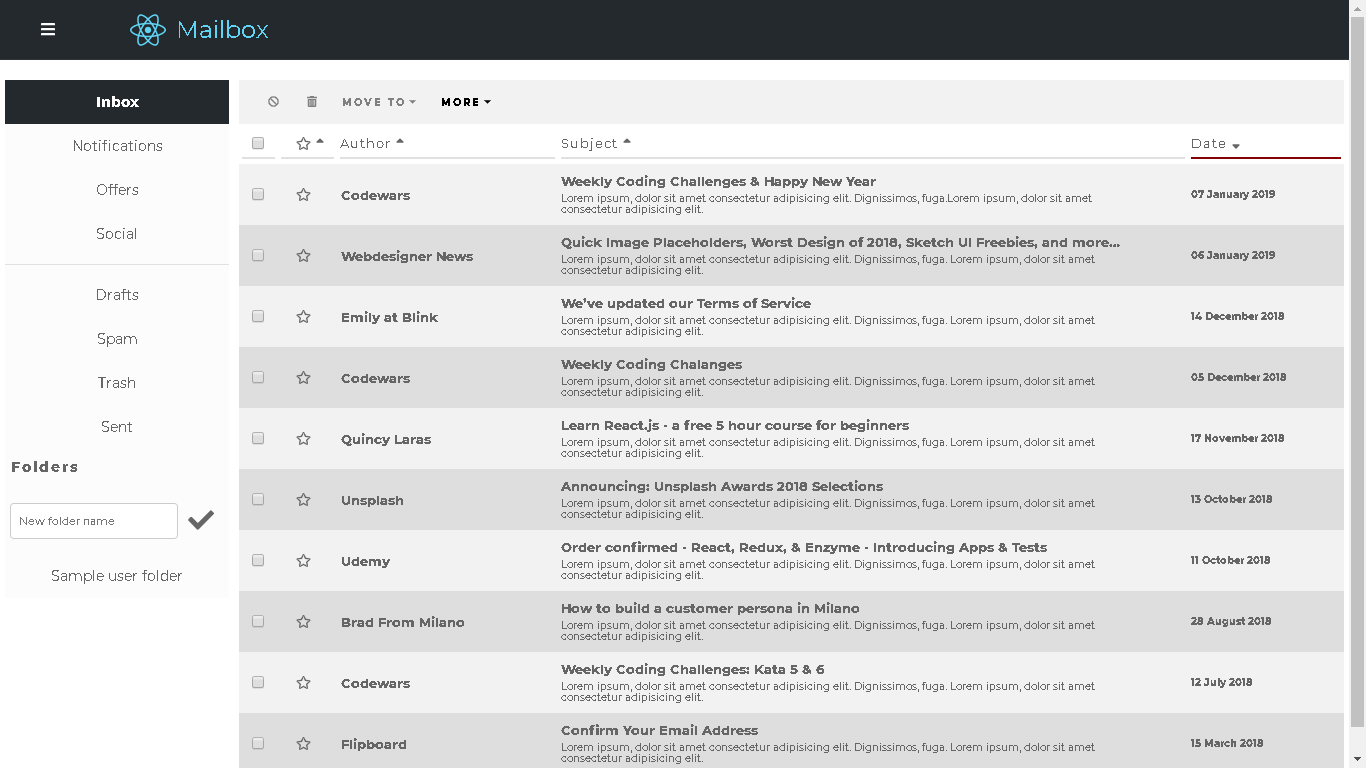Open We've updated our Terms of Service email

pyautogui.click(x=686, y=303)
